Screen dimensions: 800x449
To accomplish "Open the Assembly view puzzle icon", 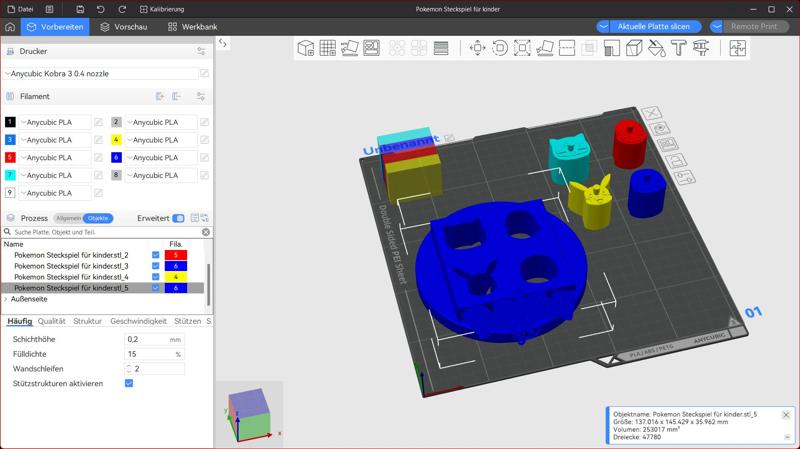I will (x=737, y=48).
